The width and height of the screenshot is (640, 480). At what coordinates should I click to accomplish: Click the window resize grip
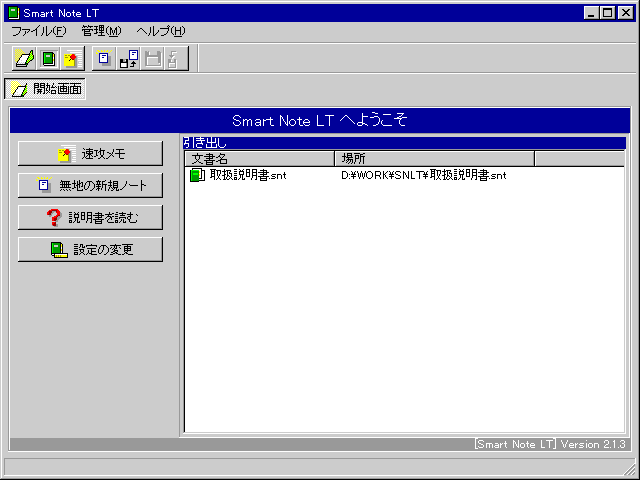pyautogui.click(x=629, y=469)
